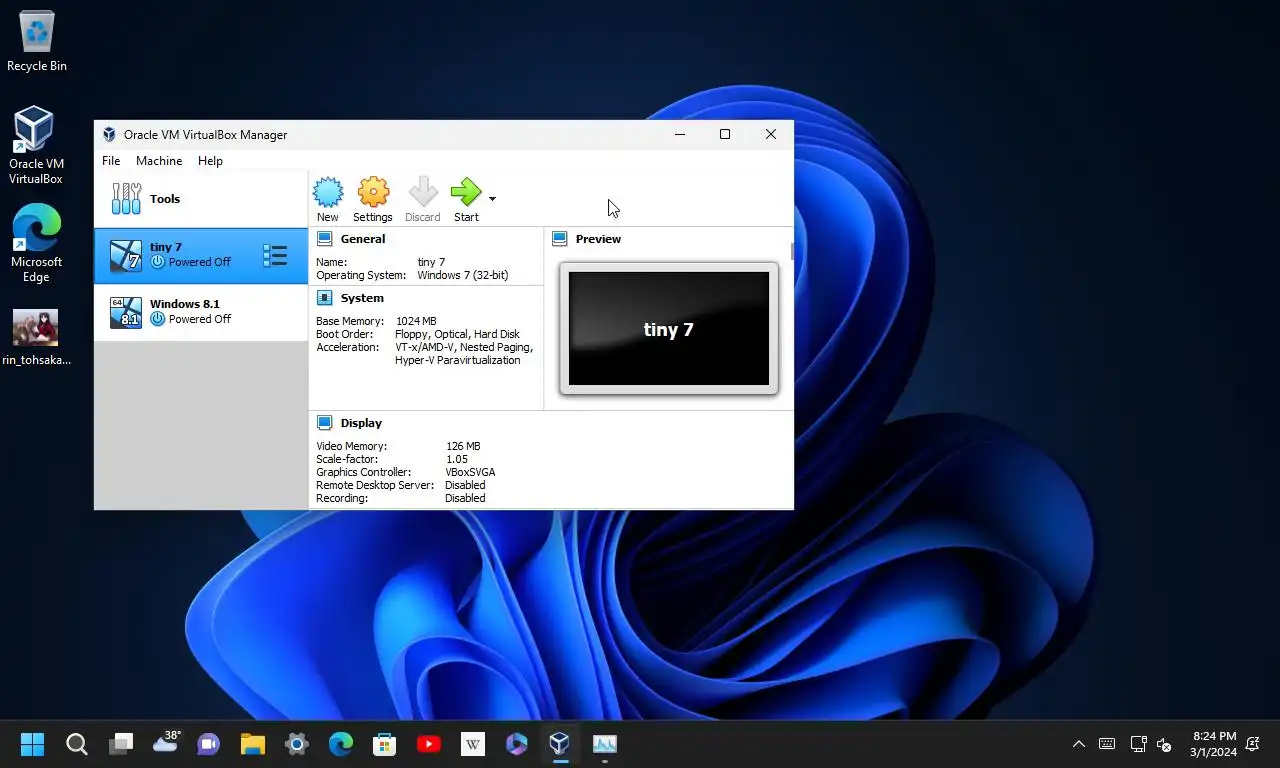The width and height of the screenshot is (1280, 768).
Task: Open the Chat camera icon on taskbar
Action: click(x=209, y=744)
